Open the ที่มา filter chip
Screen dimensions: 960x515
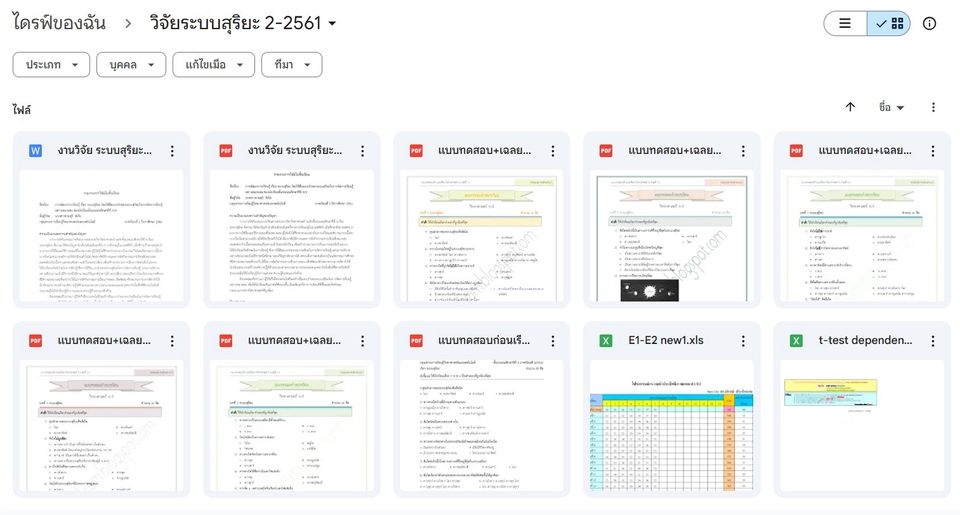tap(291, 65)
